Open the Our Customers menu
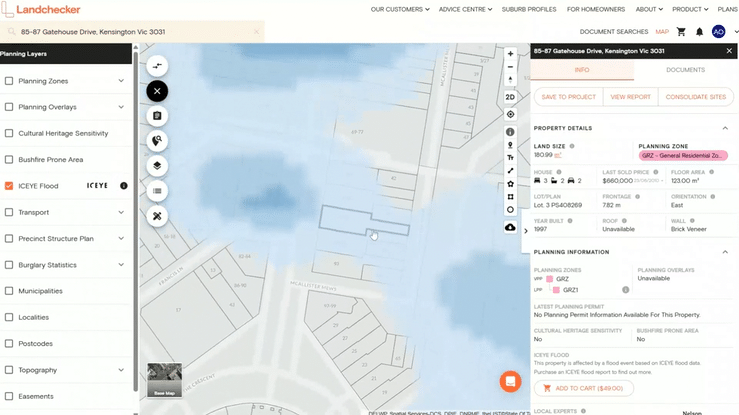The height and width of the screenshot is (415, 739). pyautogui.click(x=400, y=9)
